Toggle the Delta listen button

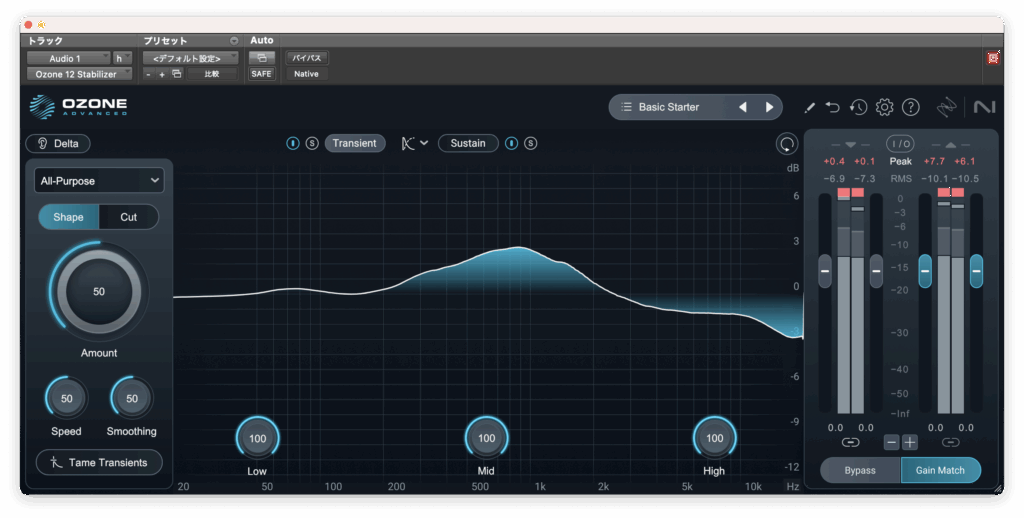(x=58, y=143)
